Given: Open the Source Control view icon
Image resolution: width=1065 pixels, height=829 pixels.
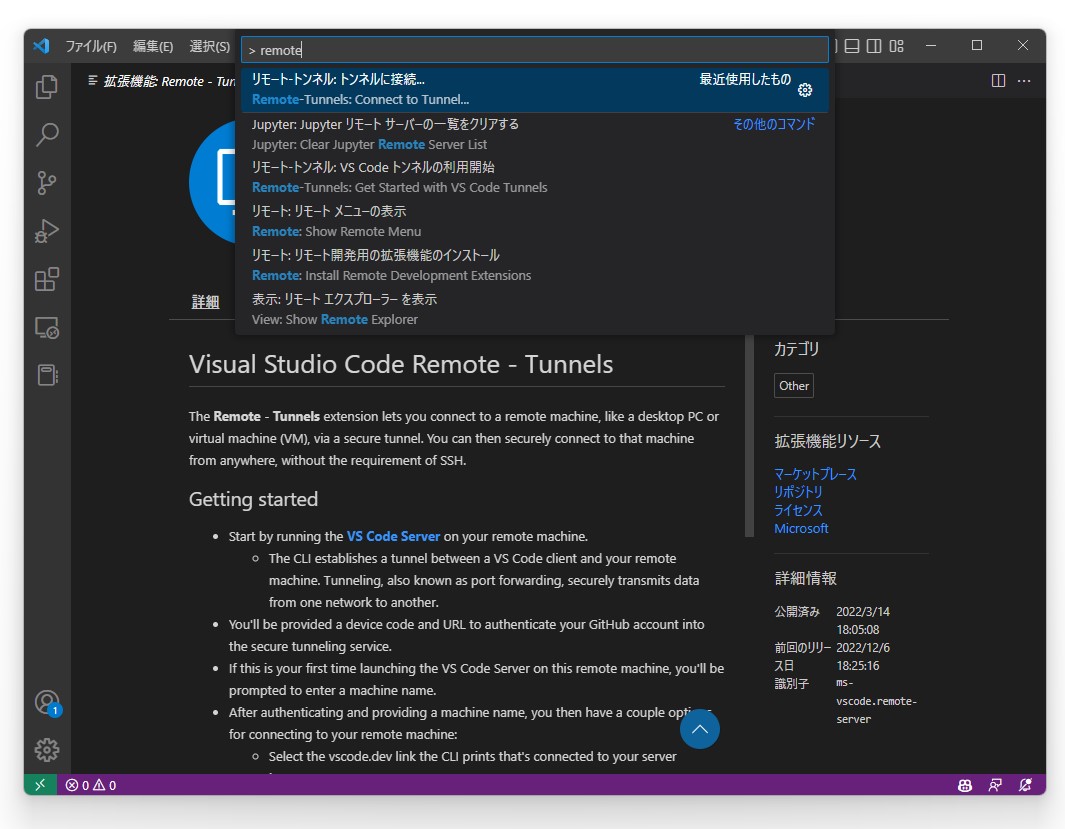Looking at the screenshot, I should coord(46,183).
